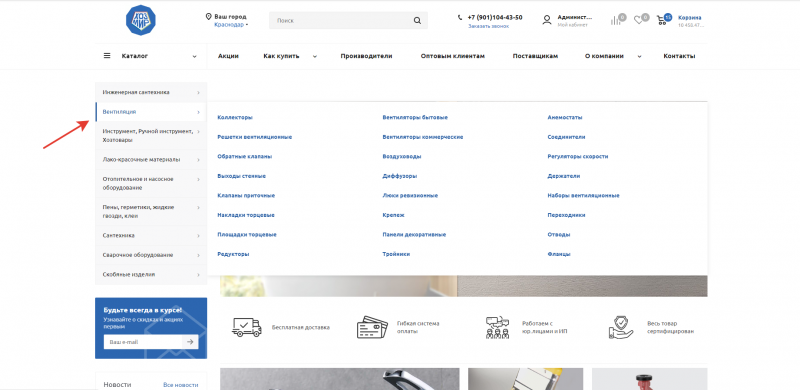Viewport: 800px width, 390px height.
Task: Click the Заказать звонок link
Action: click(489, 26)
